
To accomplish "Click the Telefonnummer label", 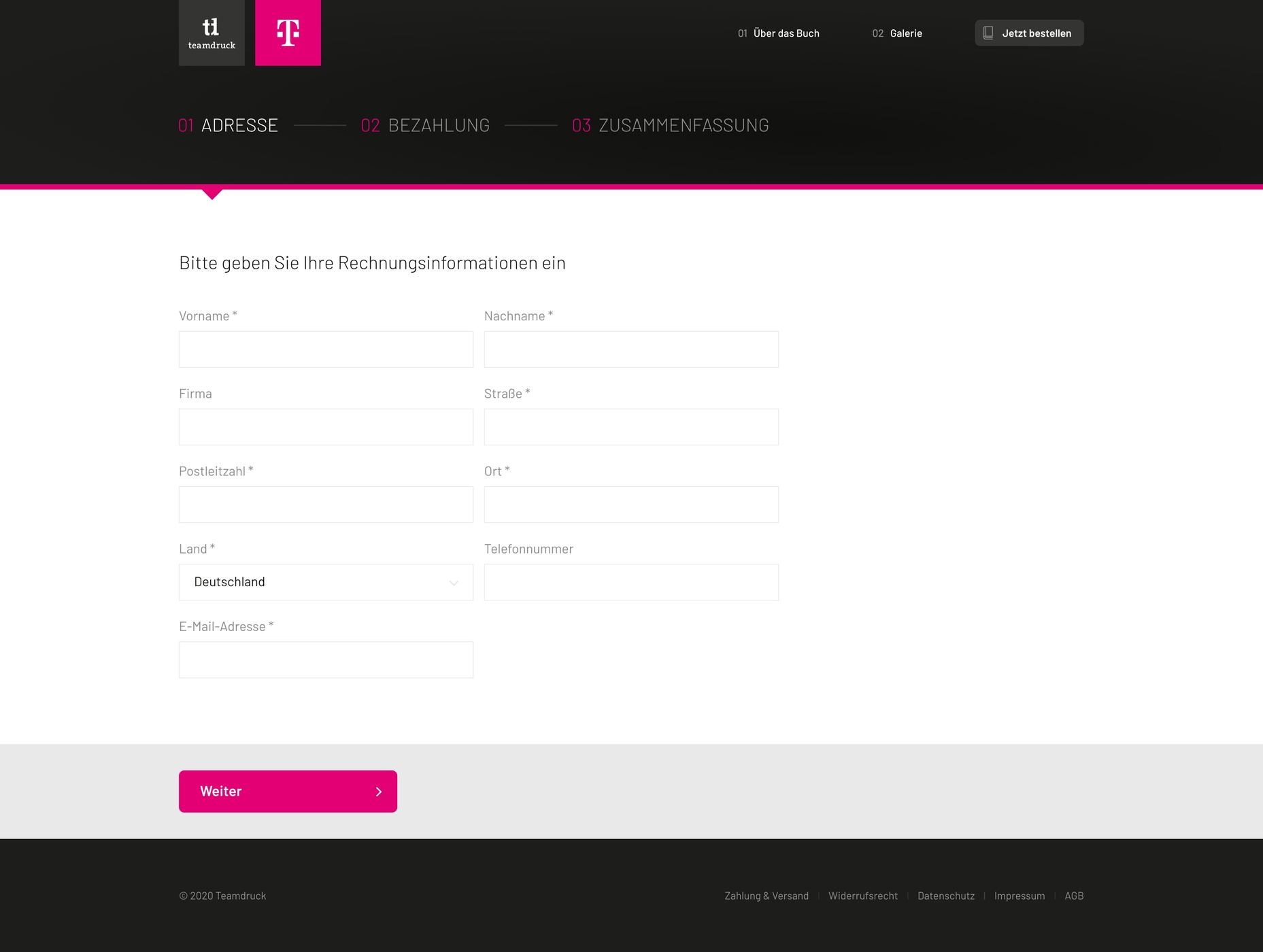I will click(528, 549).
